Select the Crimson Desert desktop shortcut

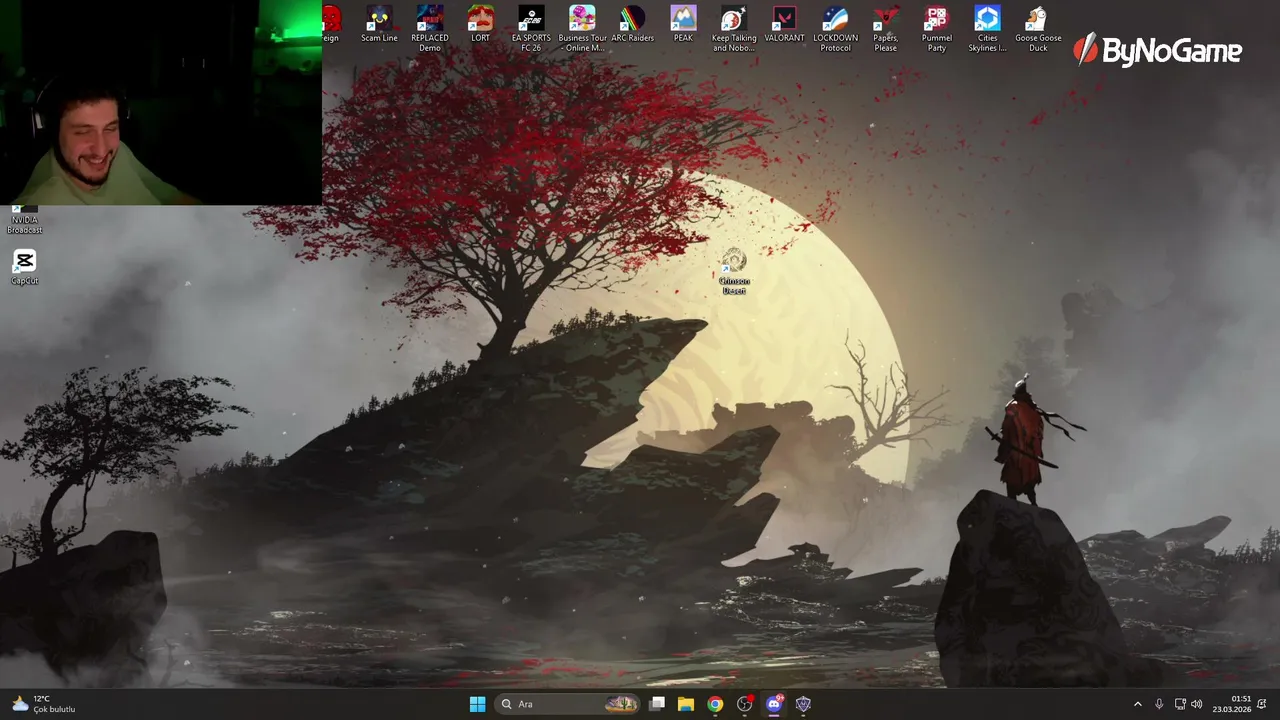734,272
